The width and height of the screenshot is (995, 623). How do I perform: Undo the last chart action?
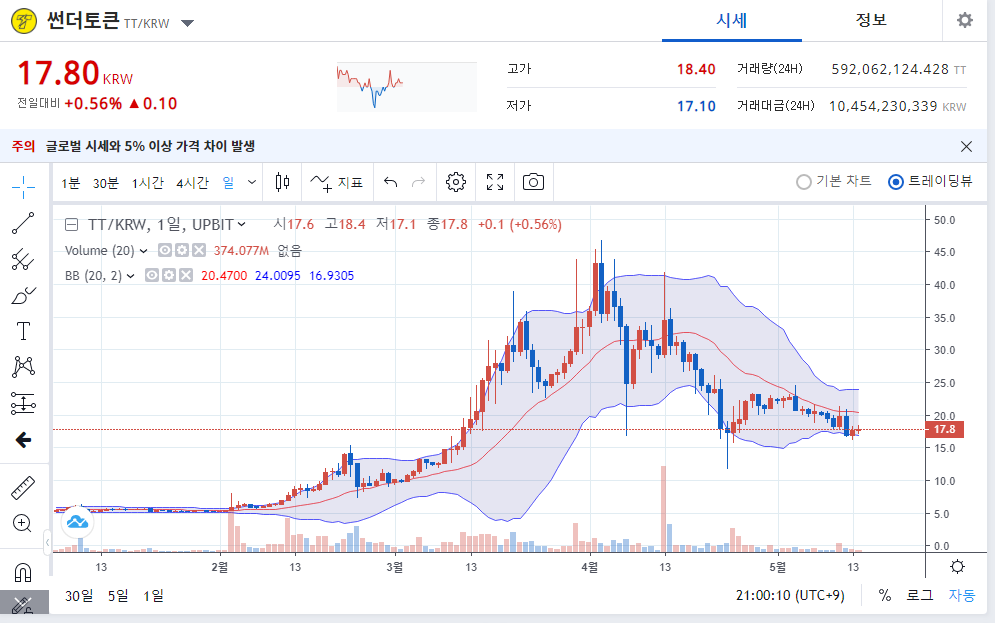[x=390, y=183]
